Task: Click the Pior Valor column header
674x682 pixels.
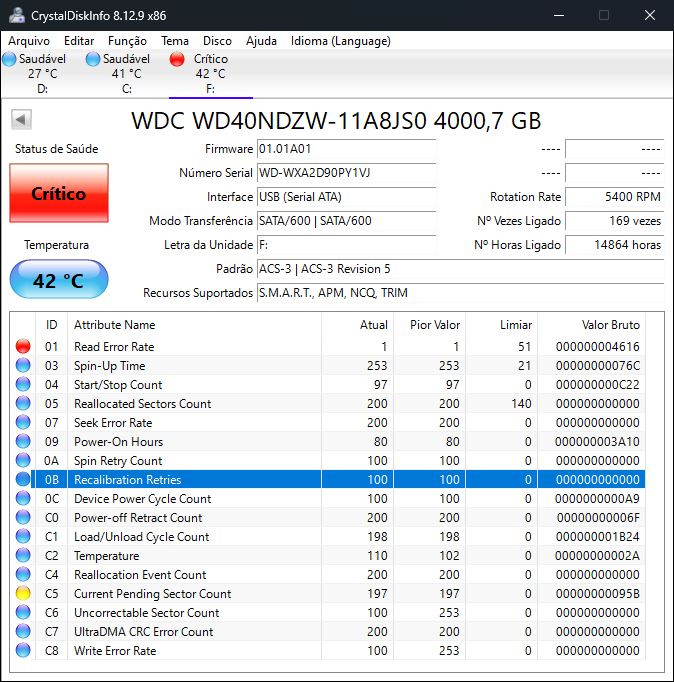Action: click(x=430, y=324)
